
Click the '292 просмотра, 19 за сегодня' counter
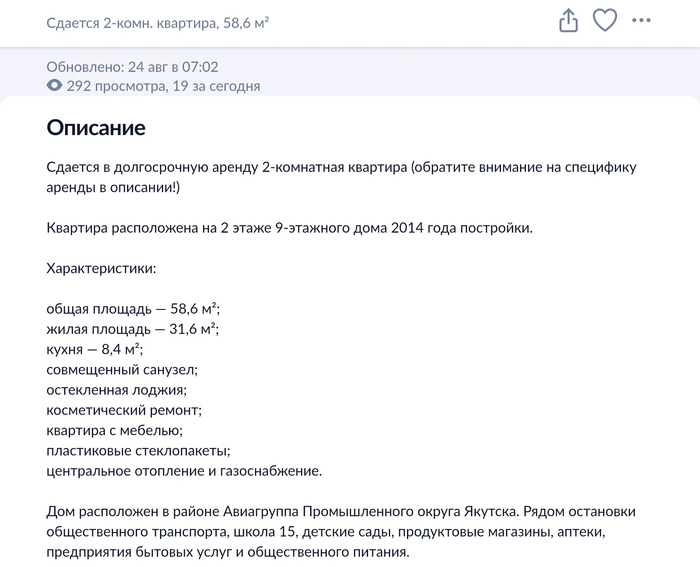point(163,86)
